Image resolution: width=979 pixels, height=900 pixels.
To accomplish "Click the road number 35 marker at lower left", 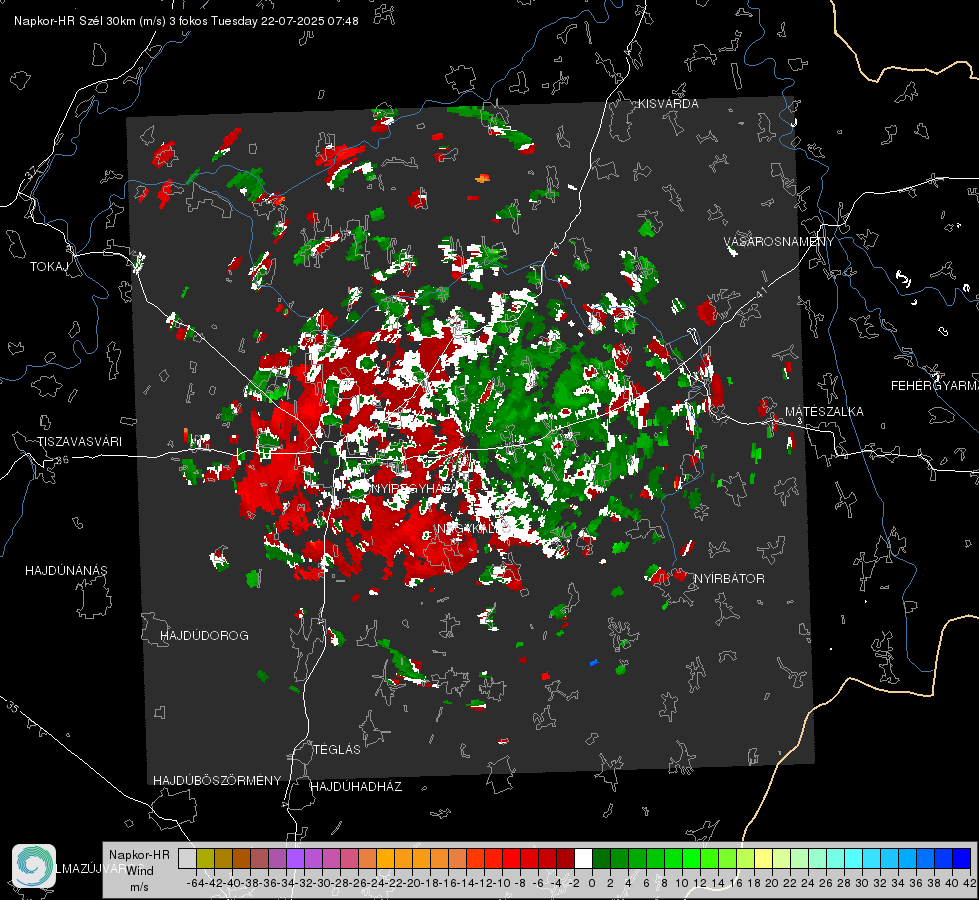I will 13,706.
